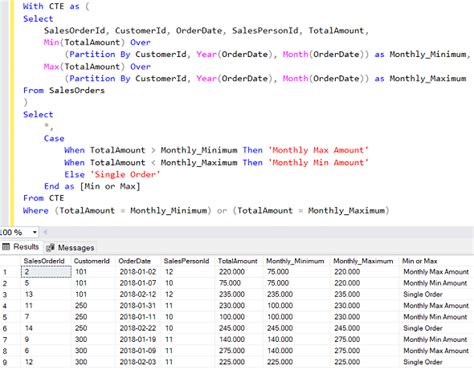
Task: Select row header 5 in results grid
Action: 5,317
